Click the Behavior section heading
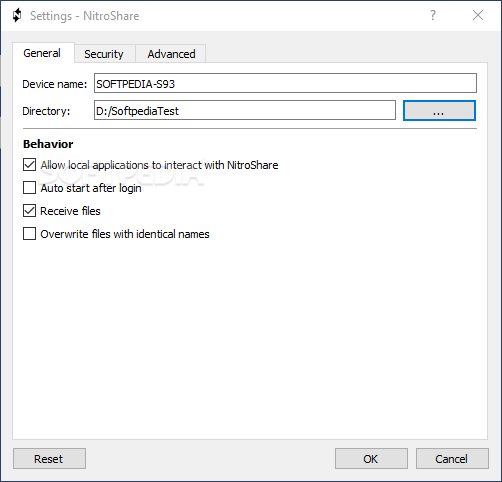The image size is (502, 482). (48, 144)
